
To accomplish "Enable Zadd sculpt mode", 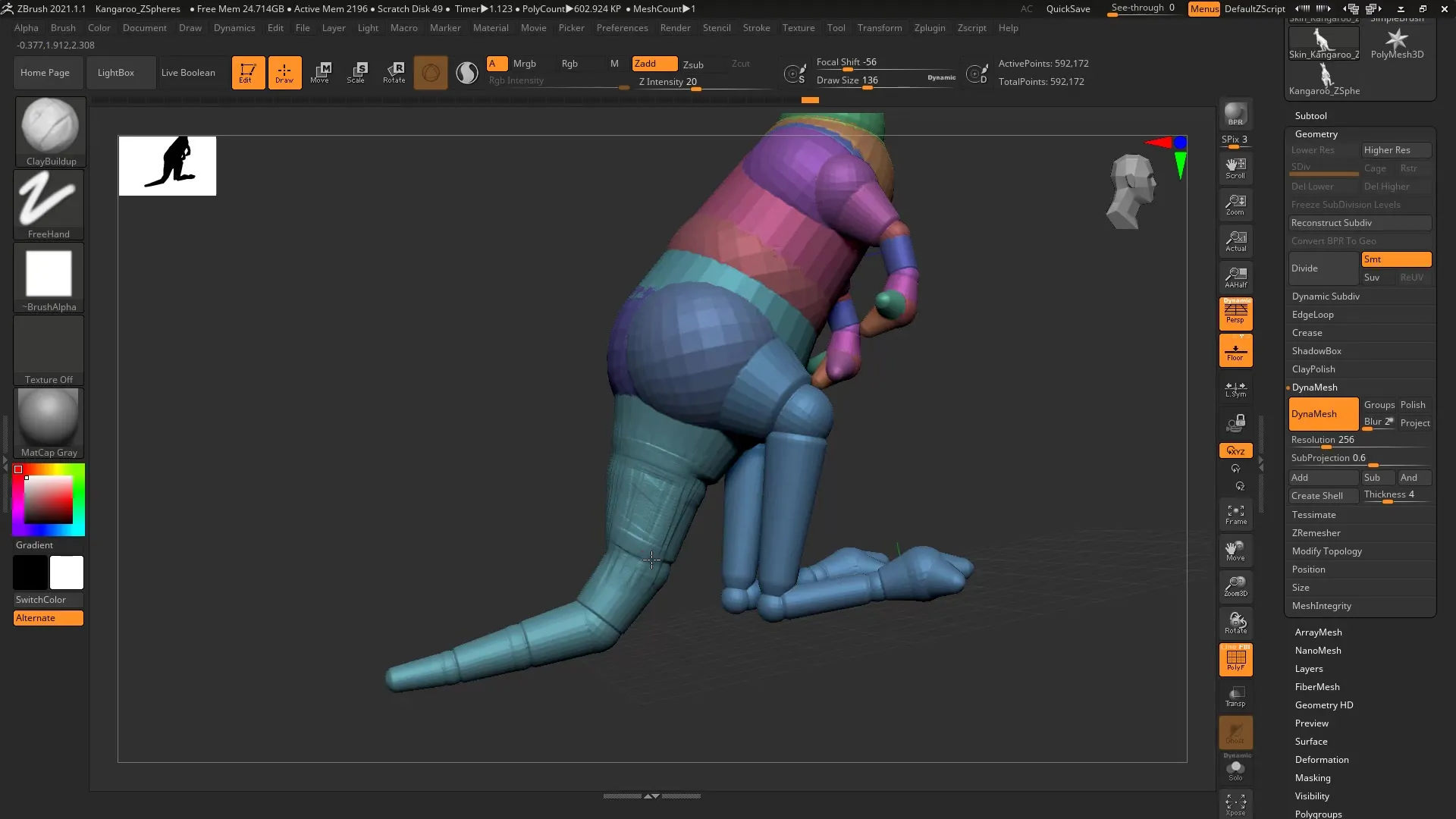I will [654, 64].
